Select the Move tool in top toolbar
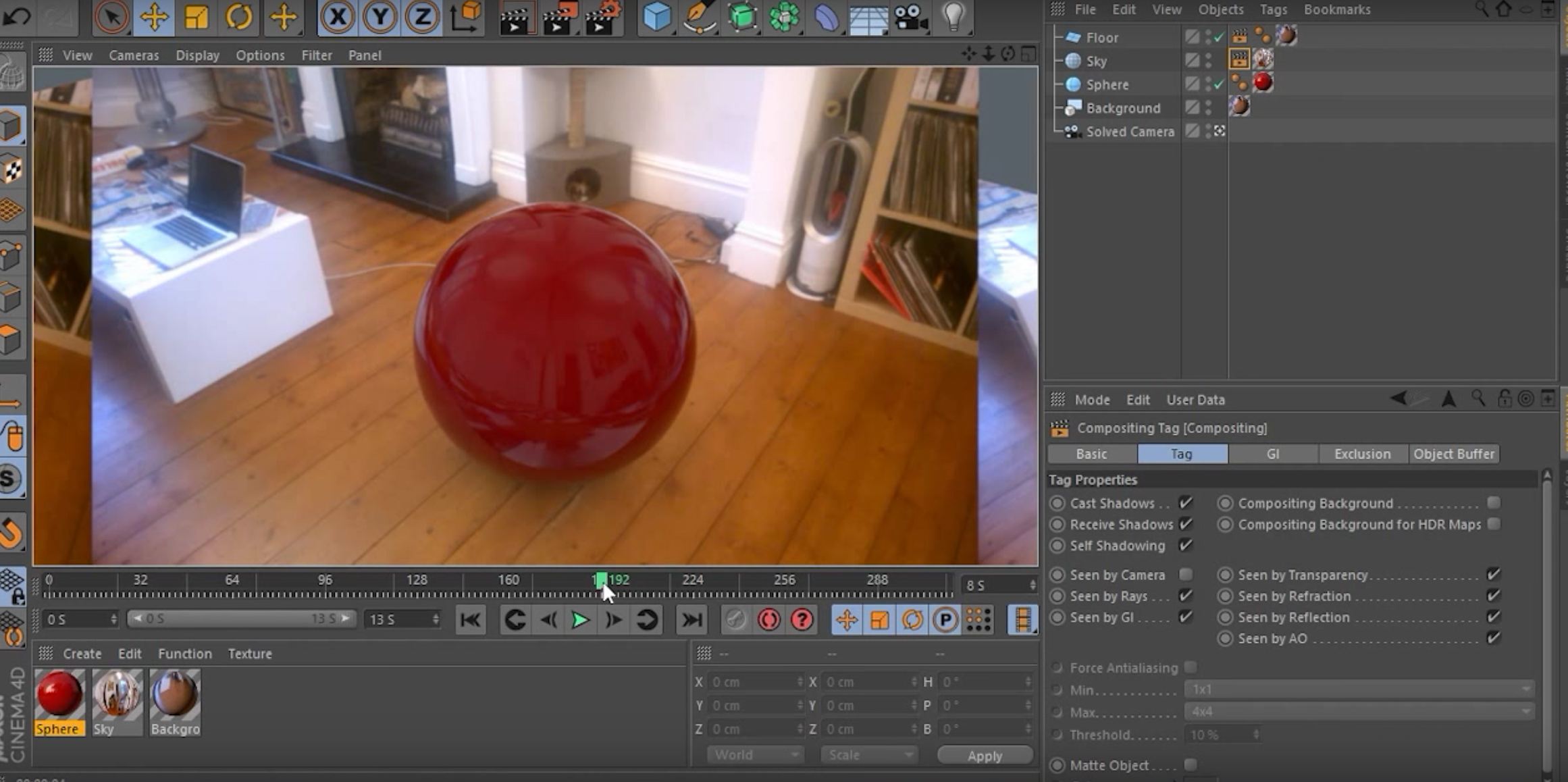 (154, 16)
